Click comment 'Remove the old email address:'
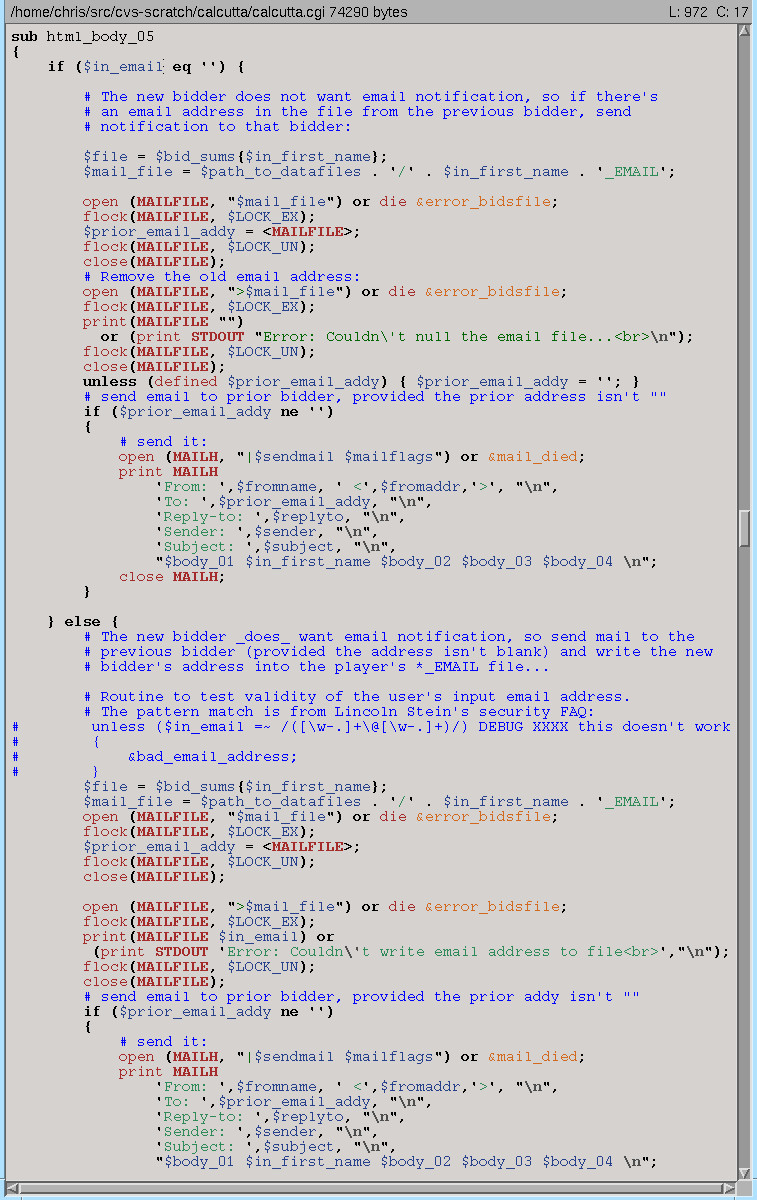Viewport: 757px width, 1200px height. point(222,276)
